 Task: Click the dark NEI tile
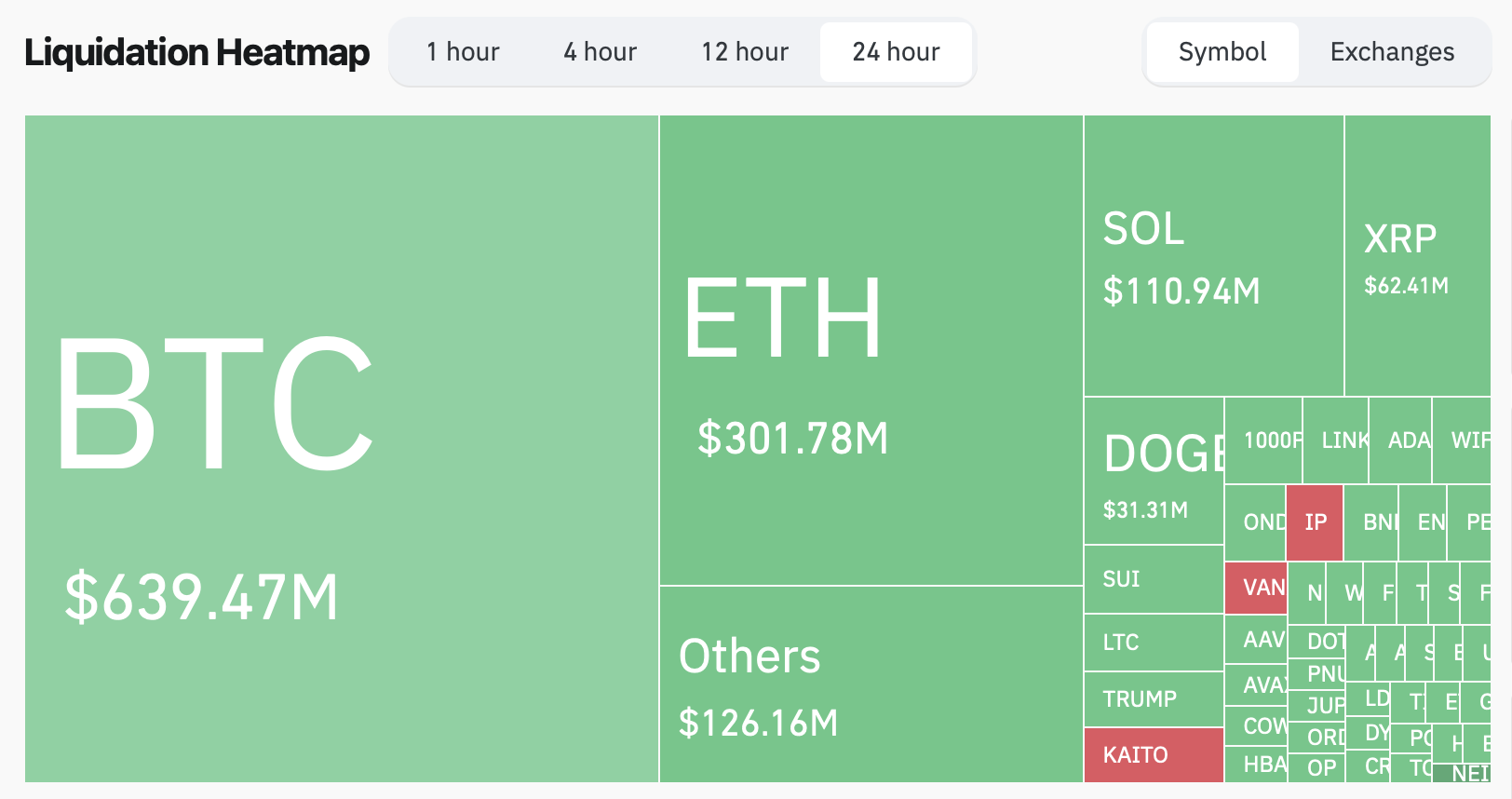coord(1462,774)
